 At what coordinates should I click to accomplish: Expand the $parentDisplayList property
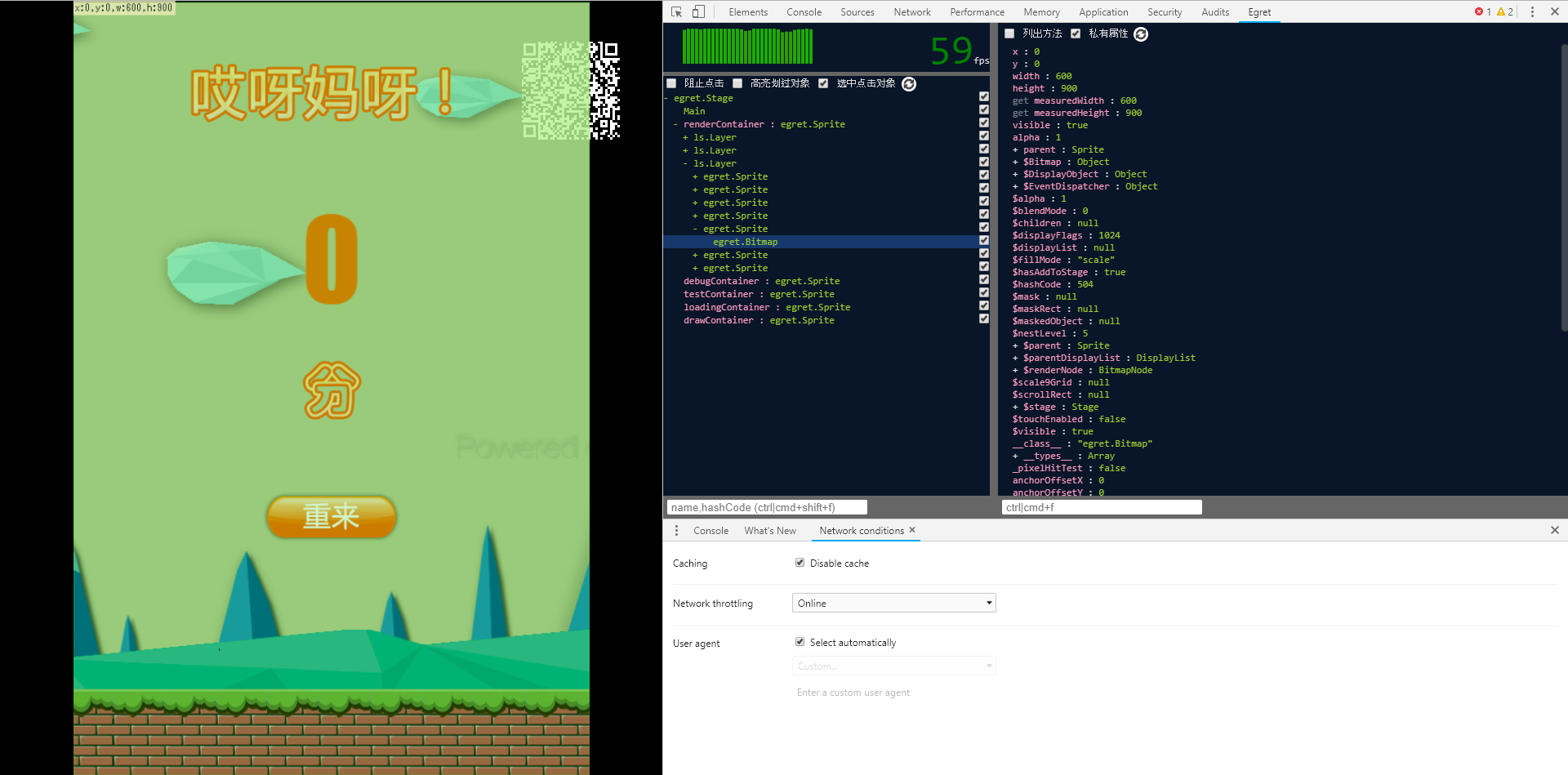click(1015, 358)
